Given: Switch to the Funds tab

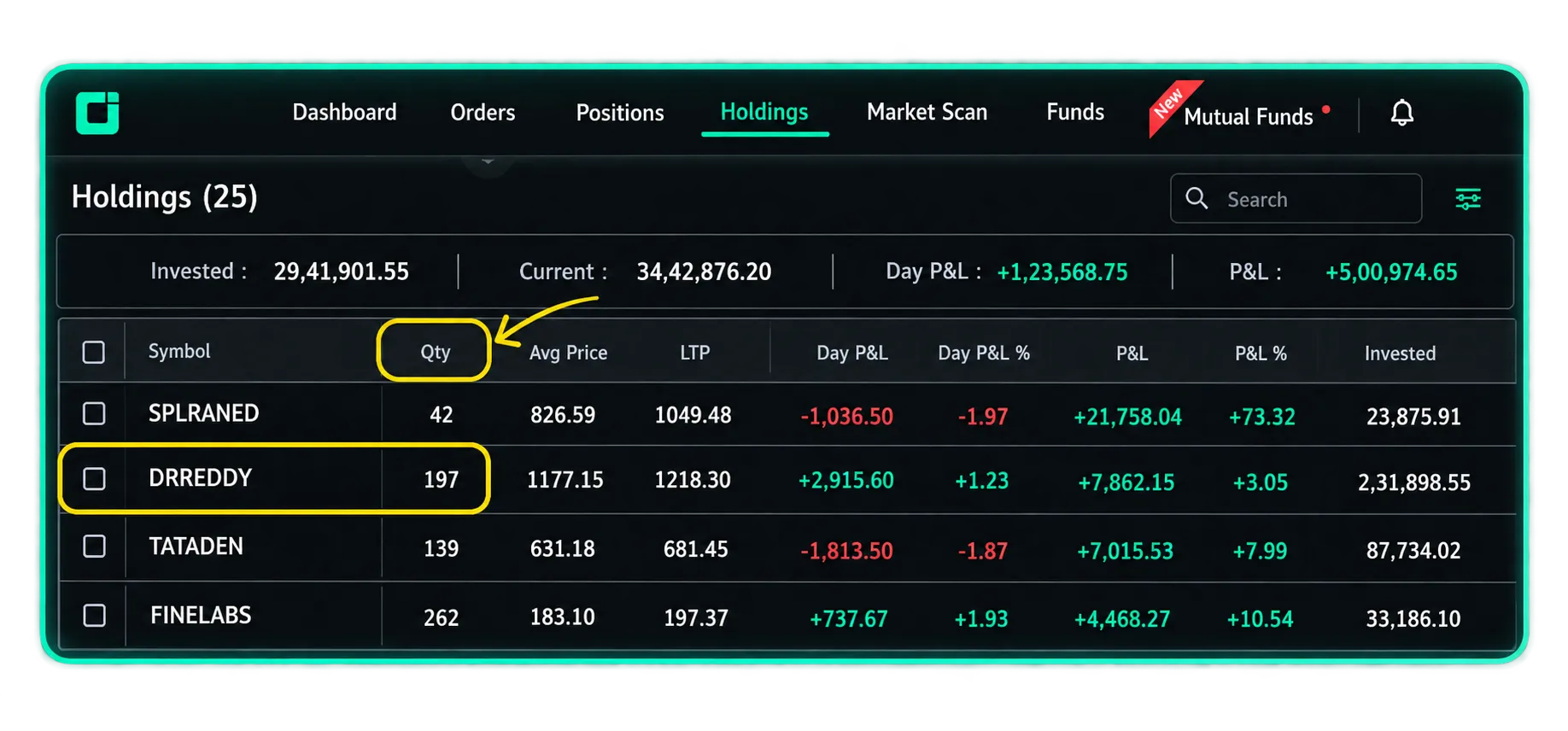Looking at the screenshot, I should 1075,112.
